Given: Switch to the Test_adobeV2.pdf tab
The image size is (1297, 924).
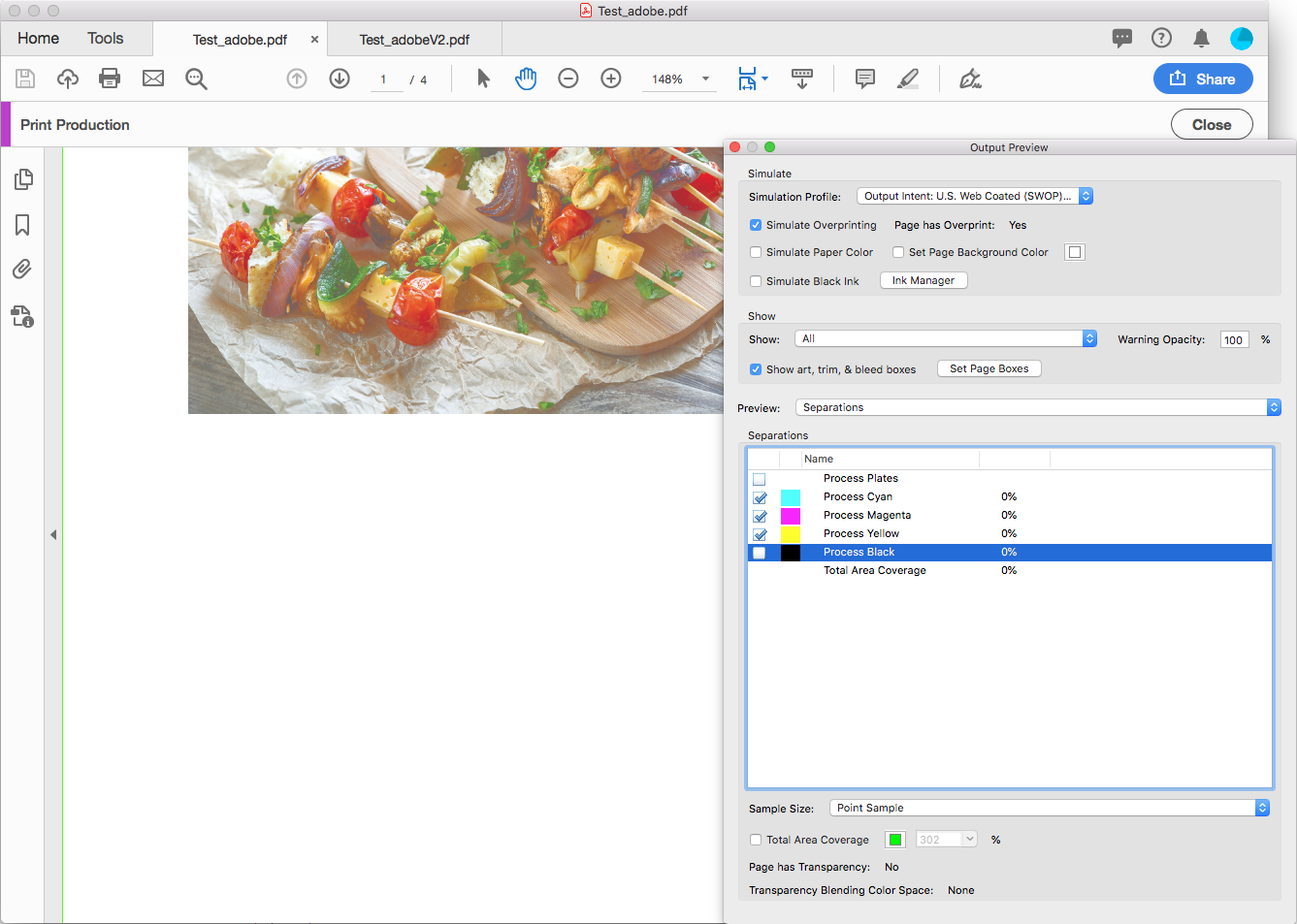Looking at the screenshot, I should (414, 40).
